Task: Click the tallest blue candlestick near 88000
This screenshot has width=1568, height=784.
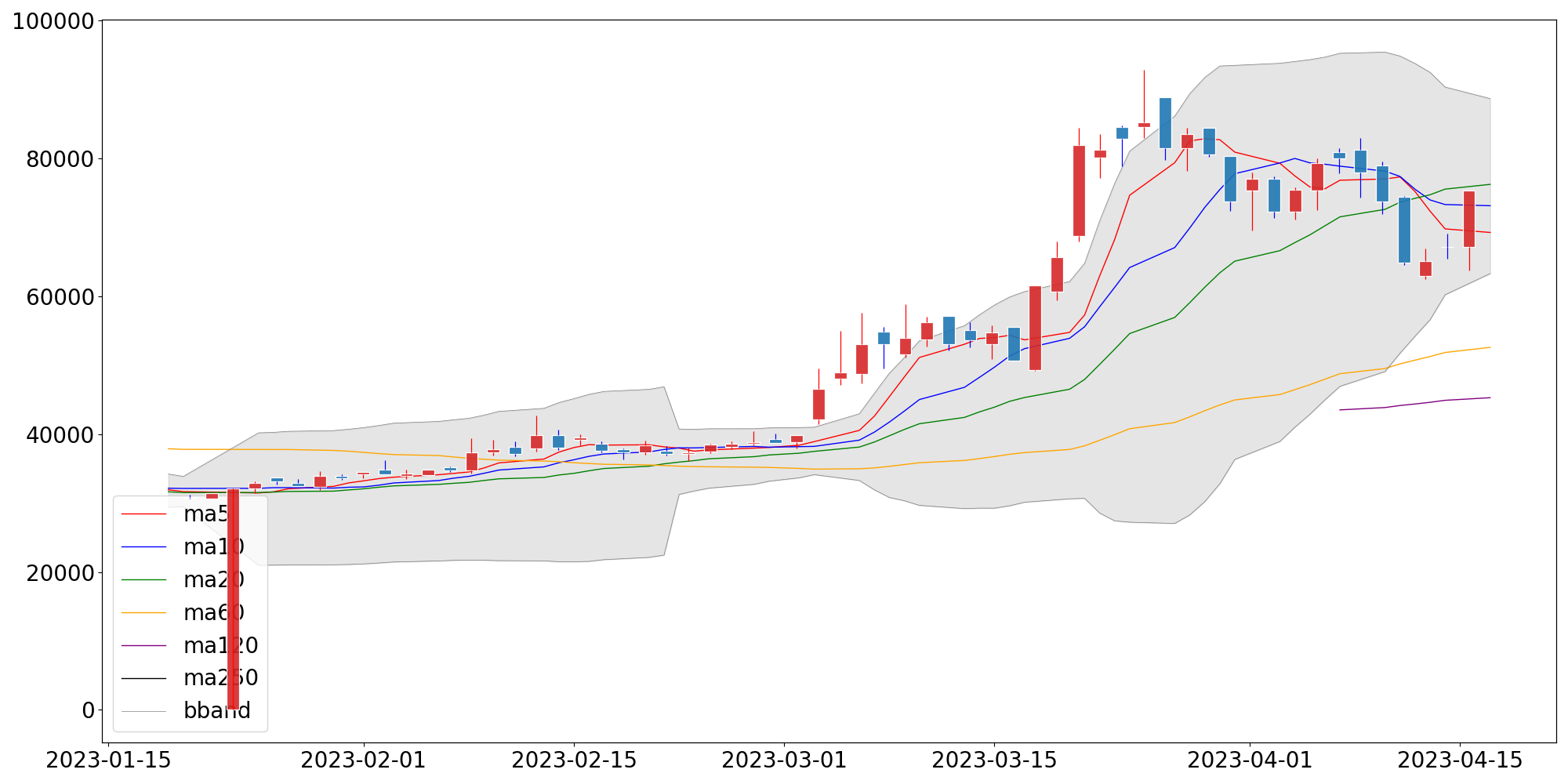Action: coord(1165,123)
